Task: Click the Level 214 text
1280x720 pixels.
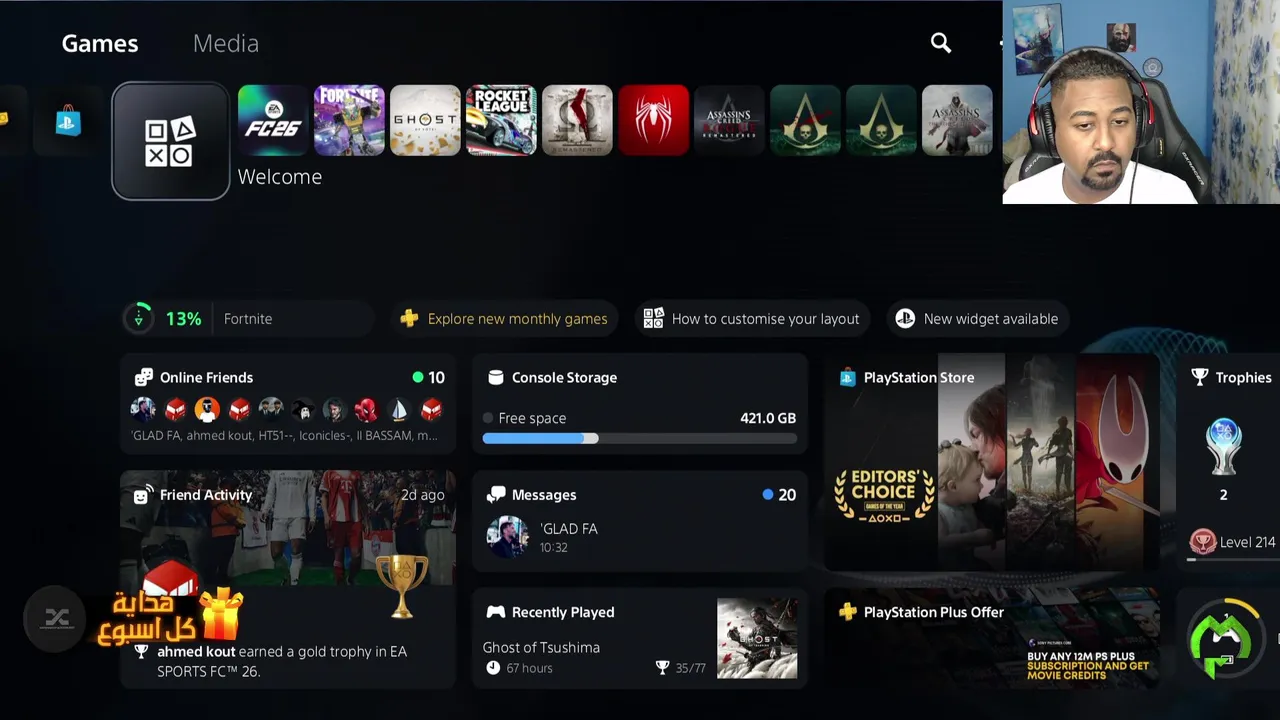Action: tap(1247, 542)
